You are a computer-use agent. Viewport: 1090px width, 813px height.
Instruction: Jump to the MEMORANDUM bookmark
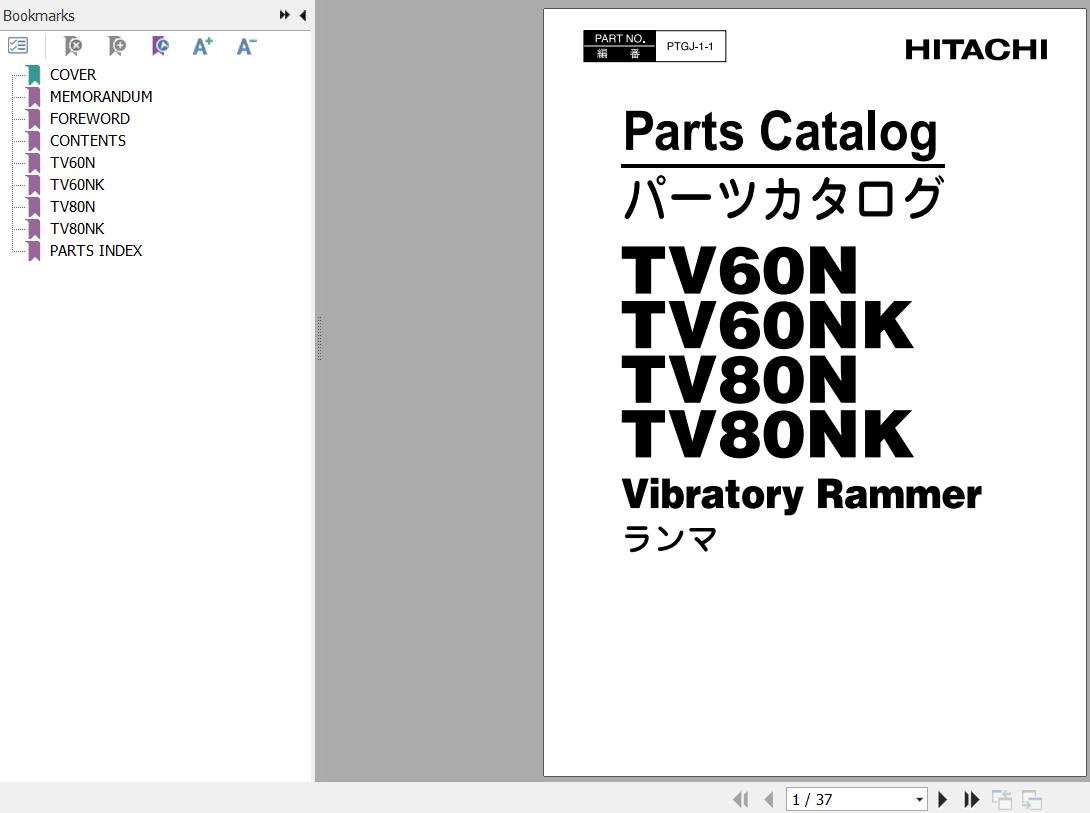click(101, 97)
